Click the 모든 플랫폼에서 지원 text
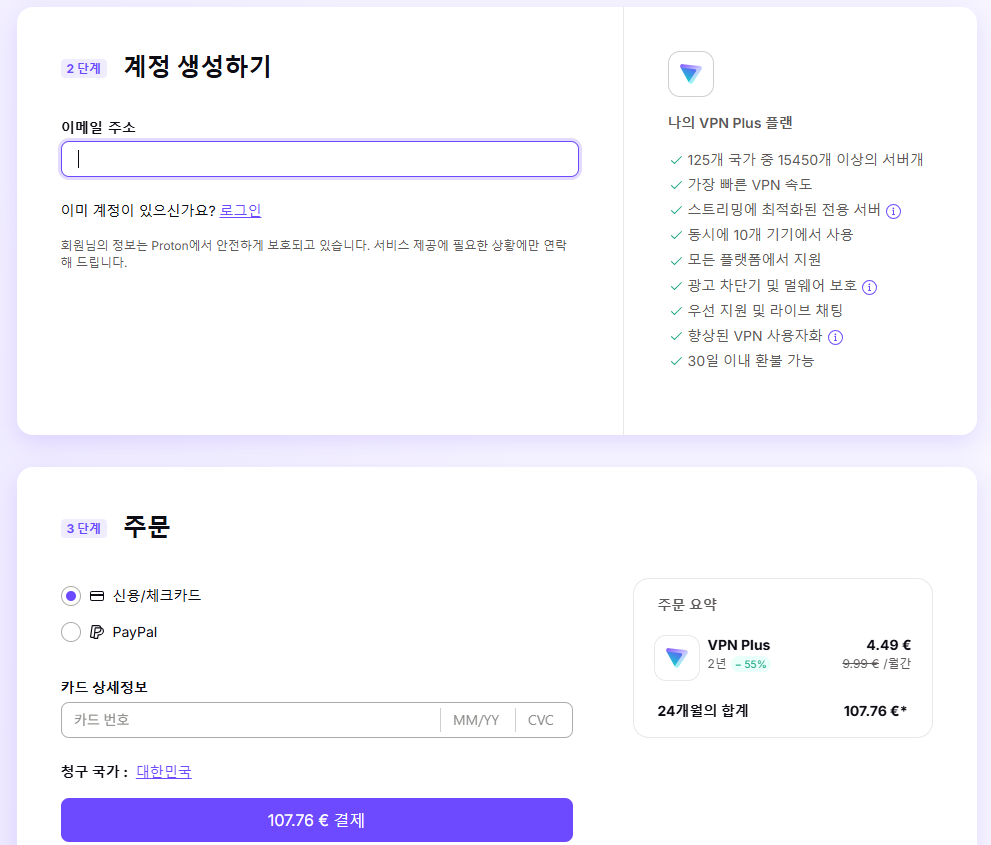This screenshot has height=845, width=991. (754, 260)
